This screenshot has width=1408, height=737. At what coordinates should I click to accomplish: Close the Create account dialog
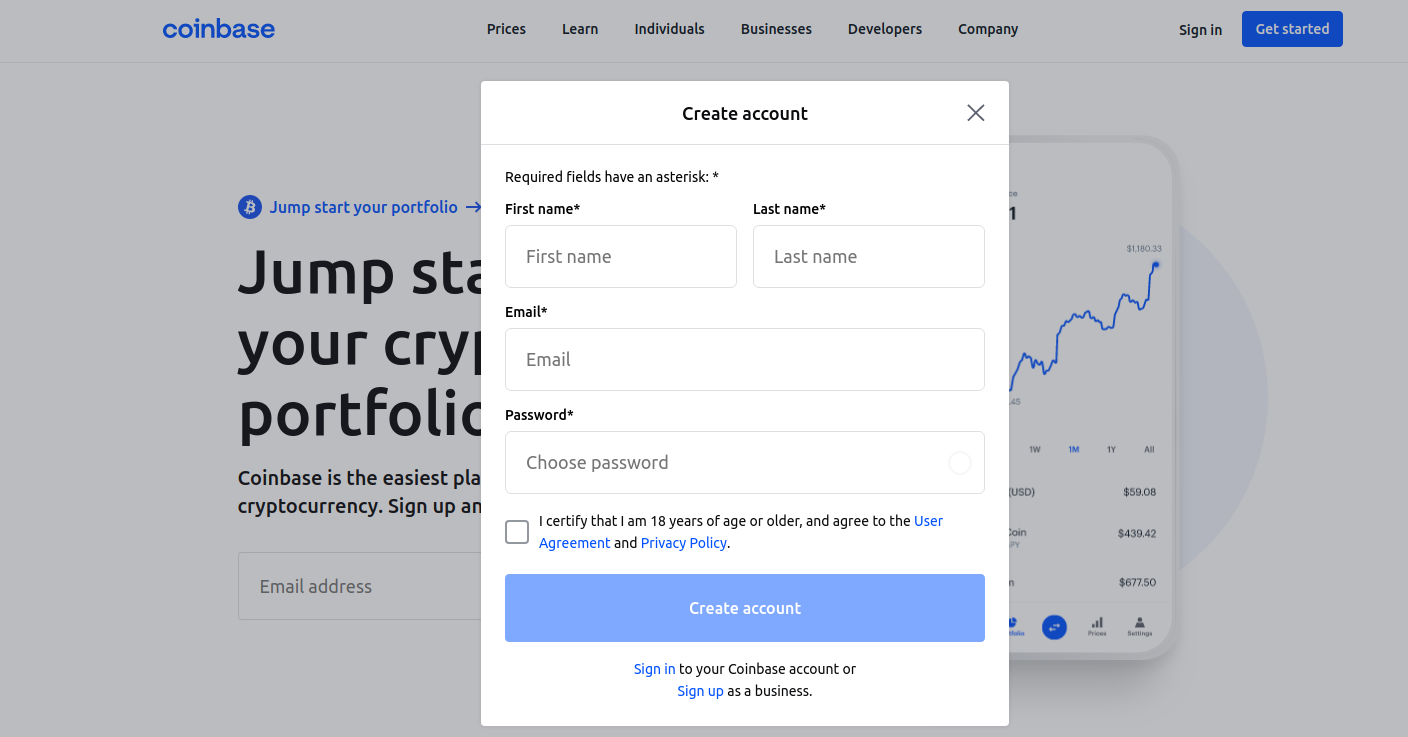[976, 113]
